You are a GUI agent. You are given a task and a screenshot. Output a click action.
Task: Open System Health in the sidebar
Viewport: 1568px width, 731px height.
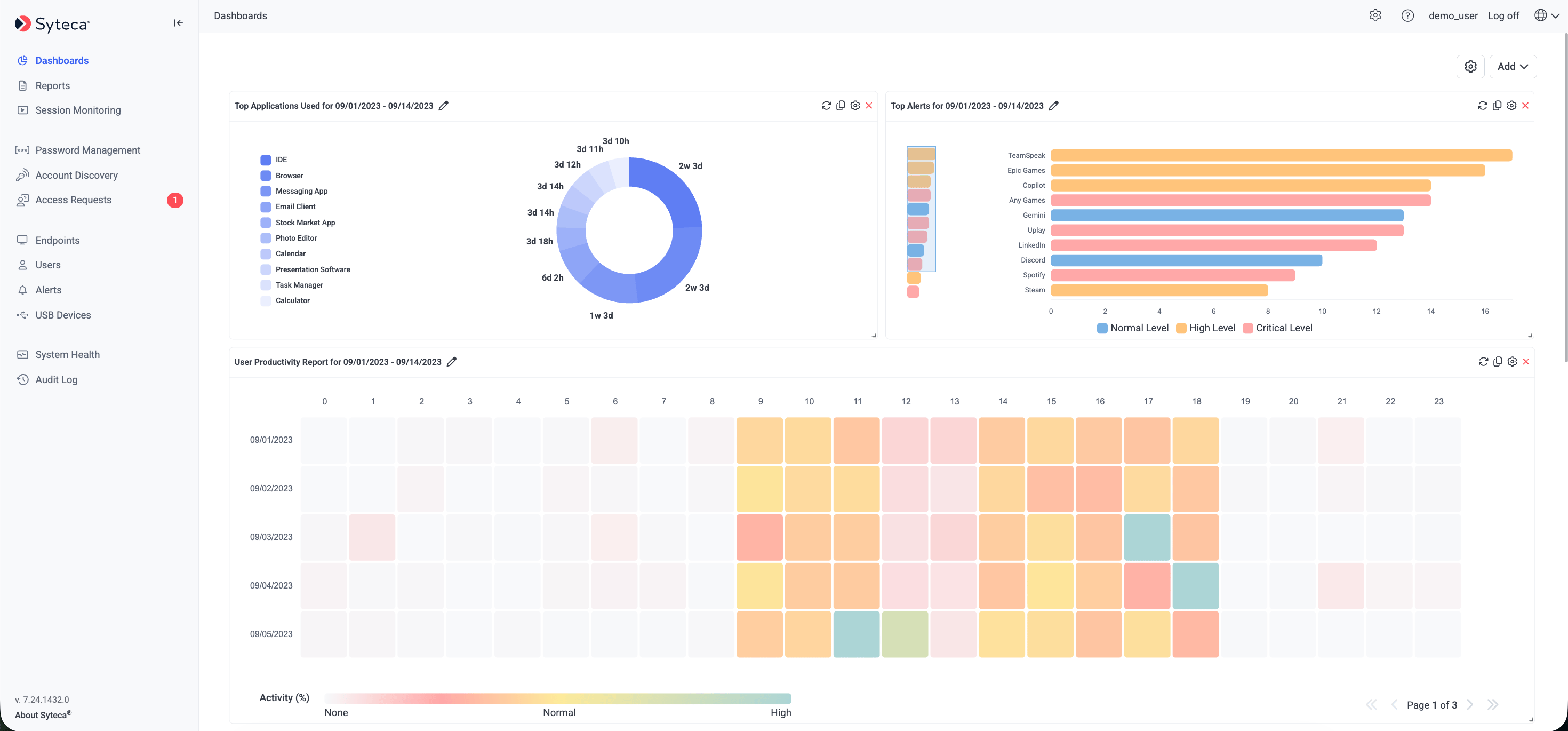(68, 354)
